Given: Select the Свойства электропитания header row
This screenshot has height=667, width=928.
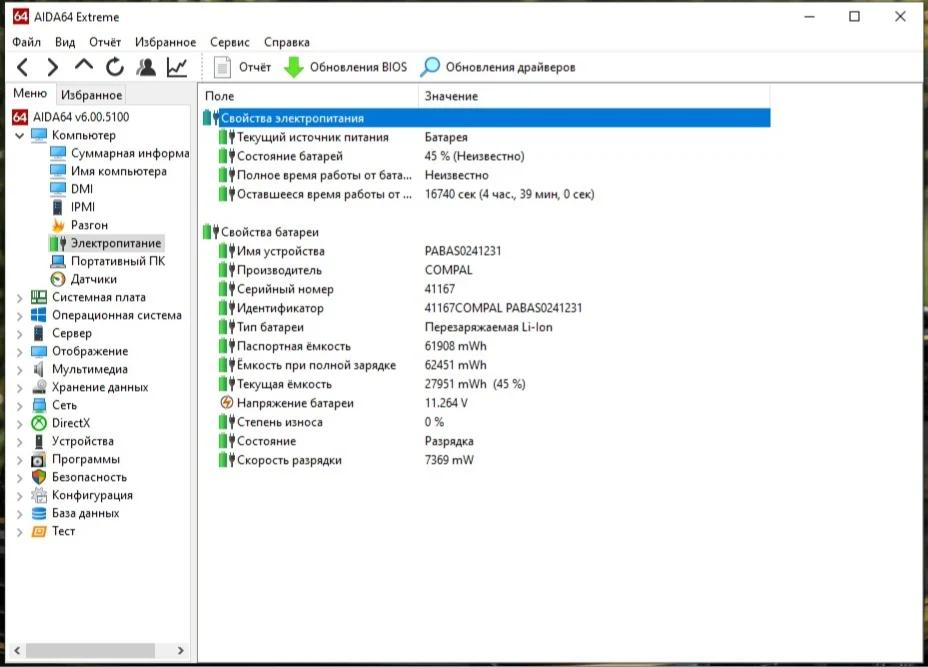Looking at the screenshot, I should click(486, 118).
